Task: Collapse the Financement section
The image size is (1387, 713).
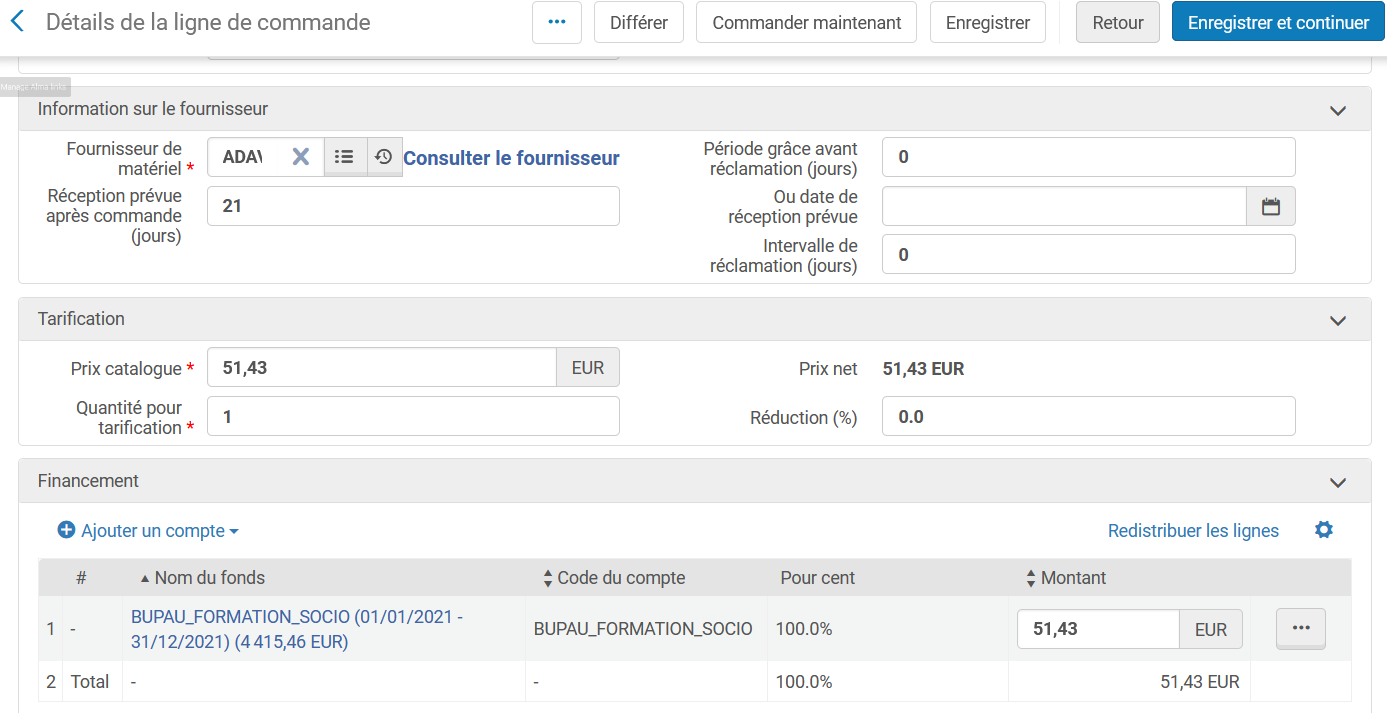Action: coord(1338,482)
